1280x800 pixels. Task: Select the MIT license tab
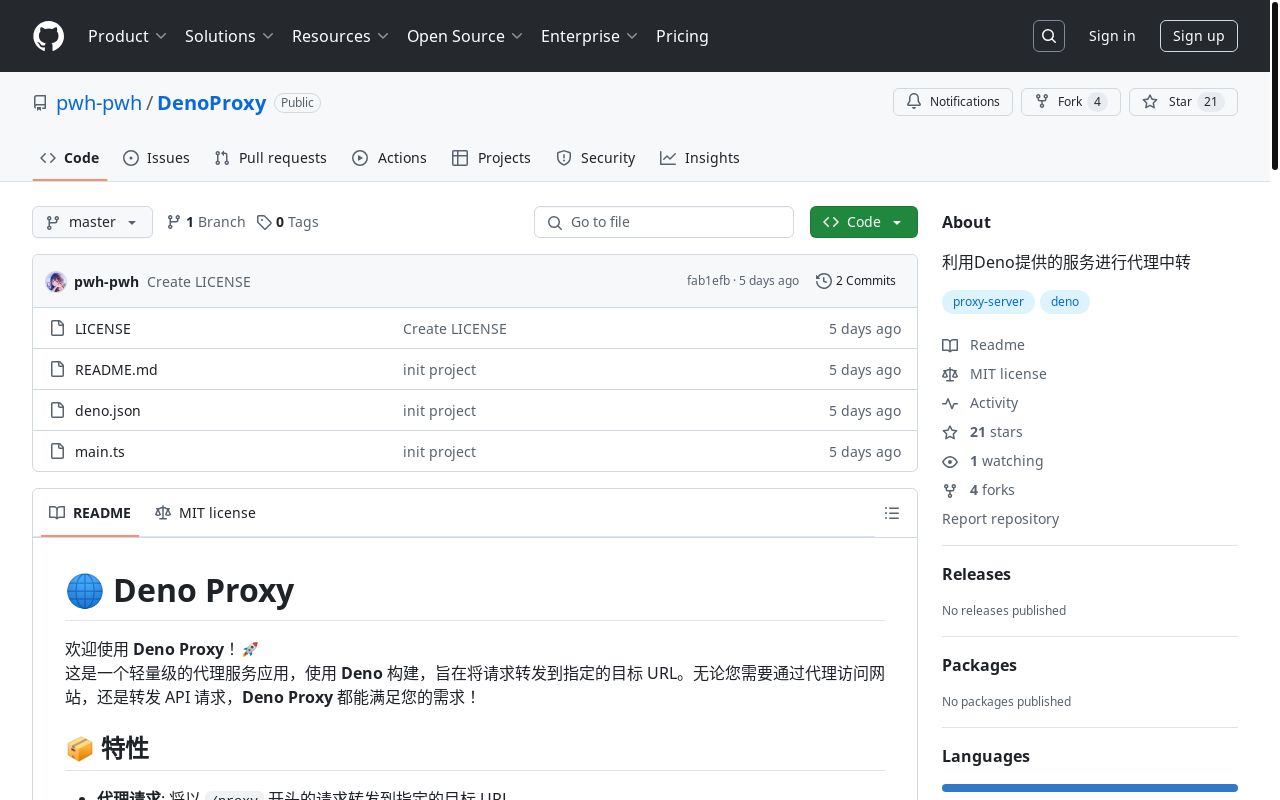(x=206, y=513)
